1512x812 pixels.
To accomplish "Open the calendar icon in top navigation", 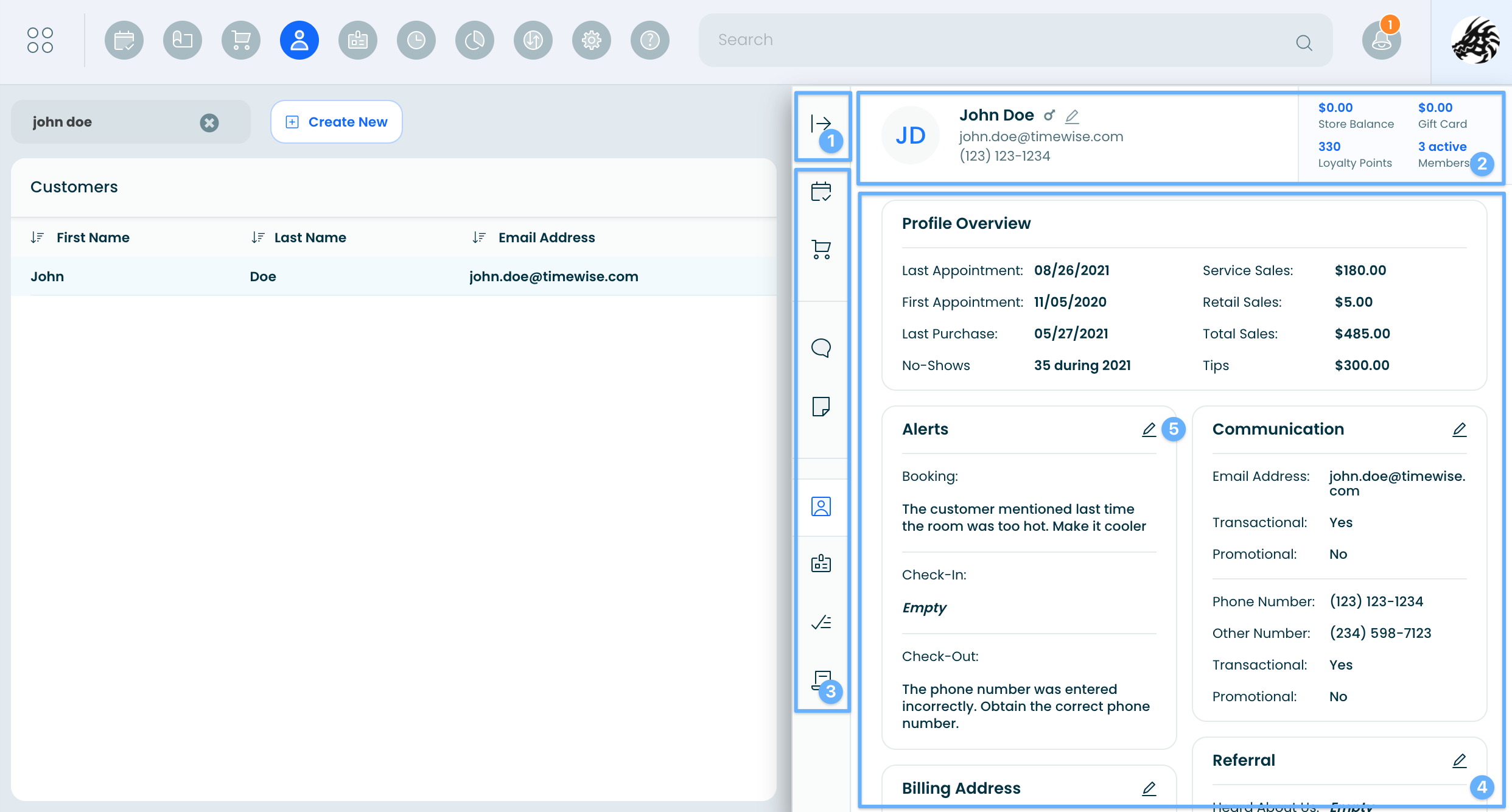I will pyautogui.click(x=124, y=40).
